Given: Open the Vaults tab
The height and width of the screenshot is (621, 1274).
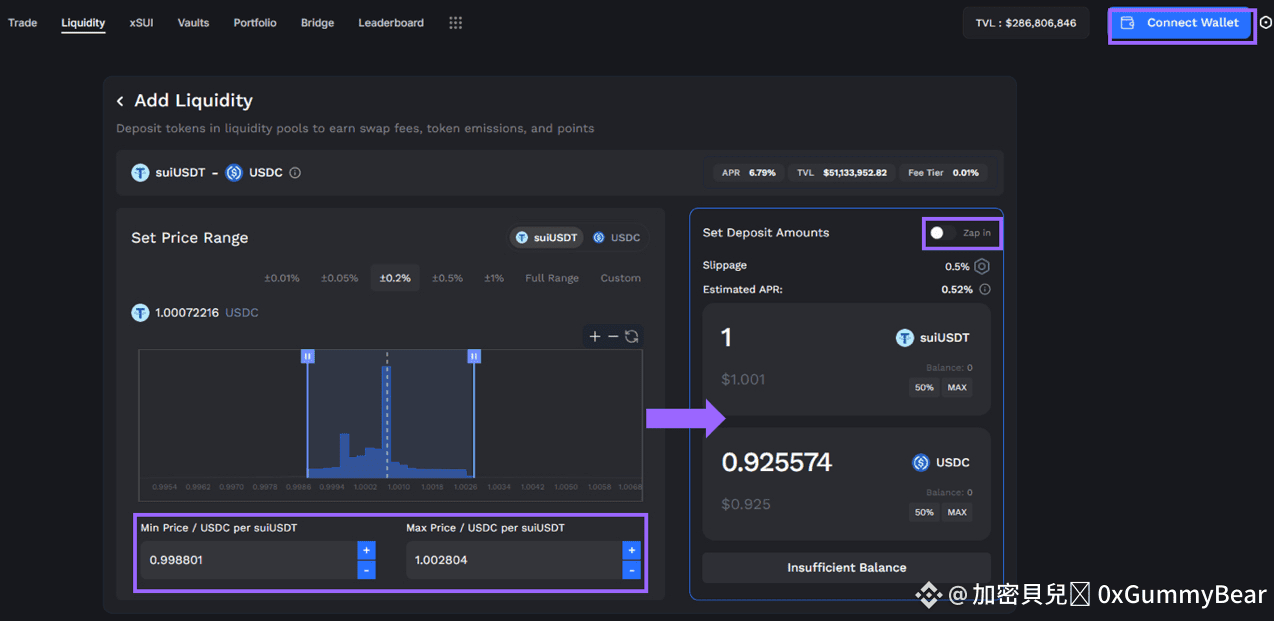Looking at the screenshot, I should pyautogui.click(x=193, y=23).
